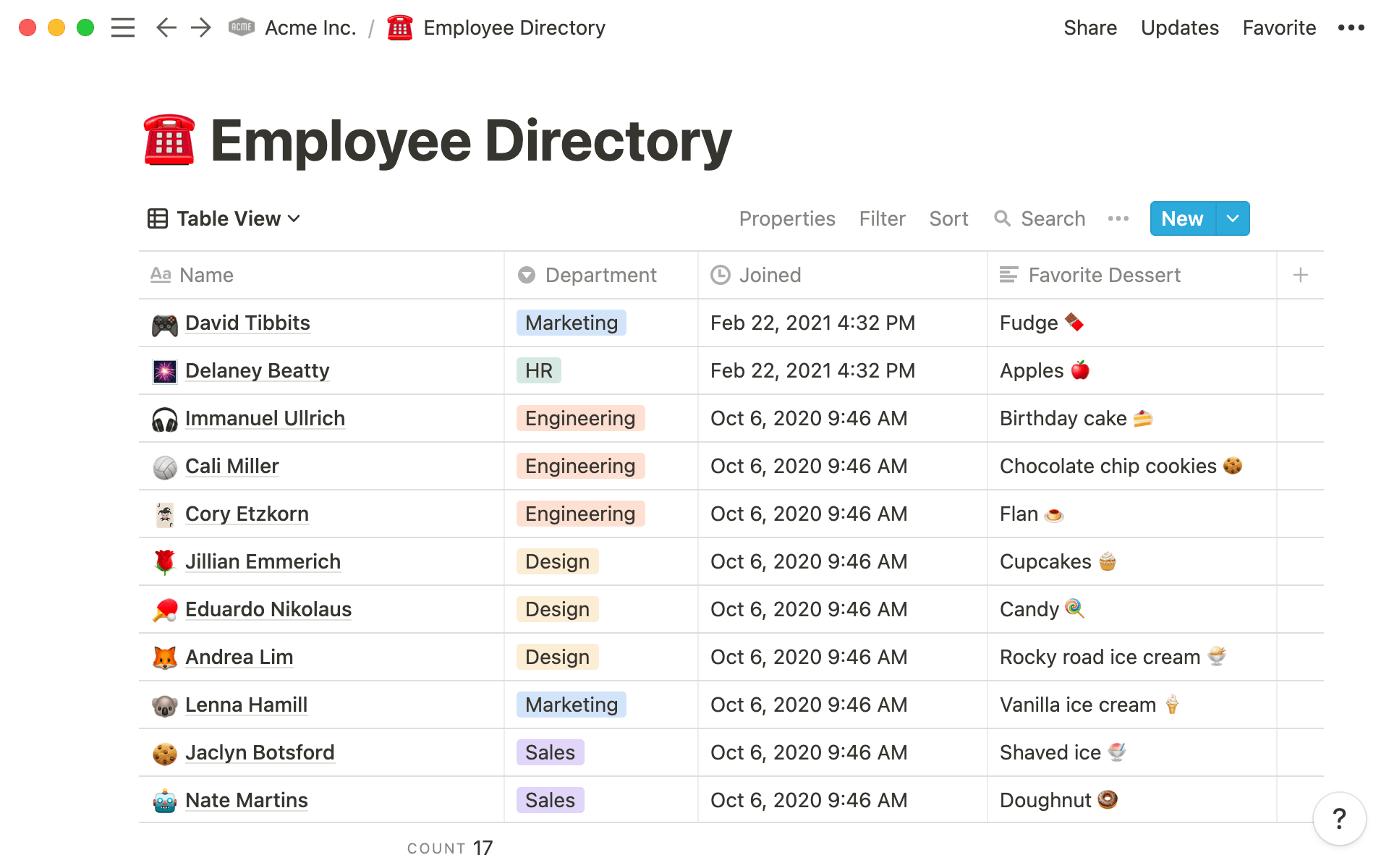Favorite the Employee Directory page
1389x868 pixels.
point(1279,27)
